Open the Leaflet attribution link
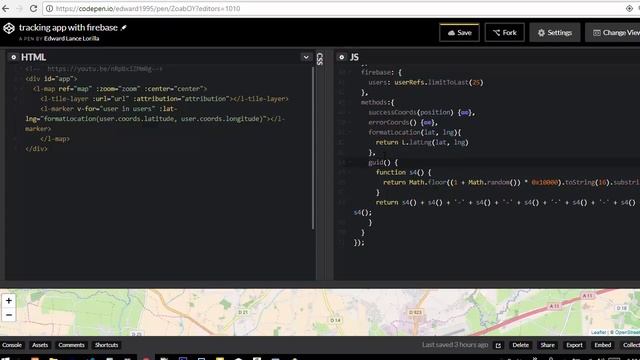Viewport: 640px width, 360px height. coord(598,332)
